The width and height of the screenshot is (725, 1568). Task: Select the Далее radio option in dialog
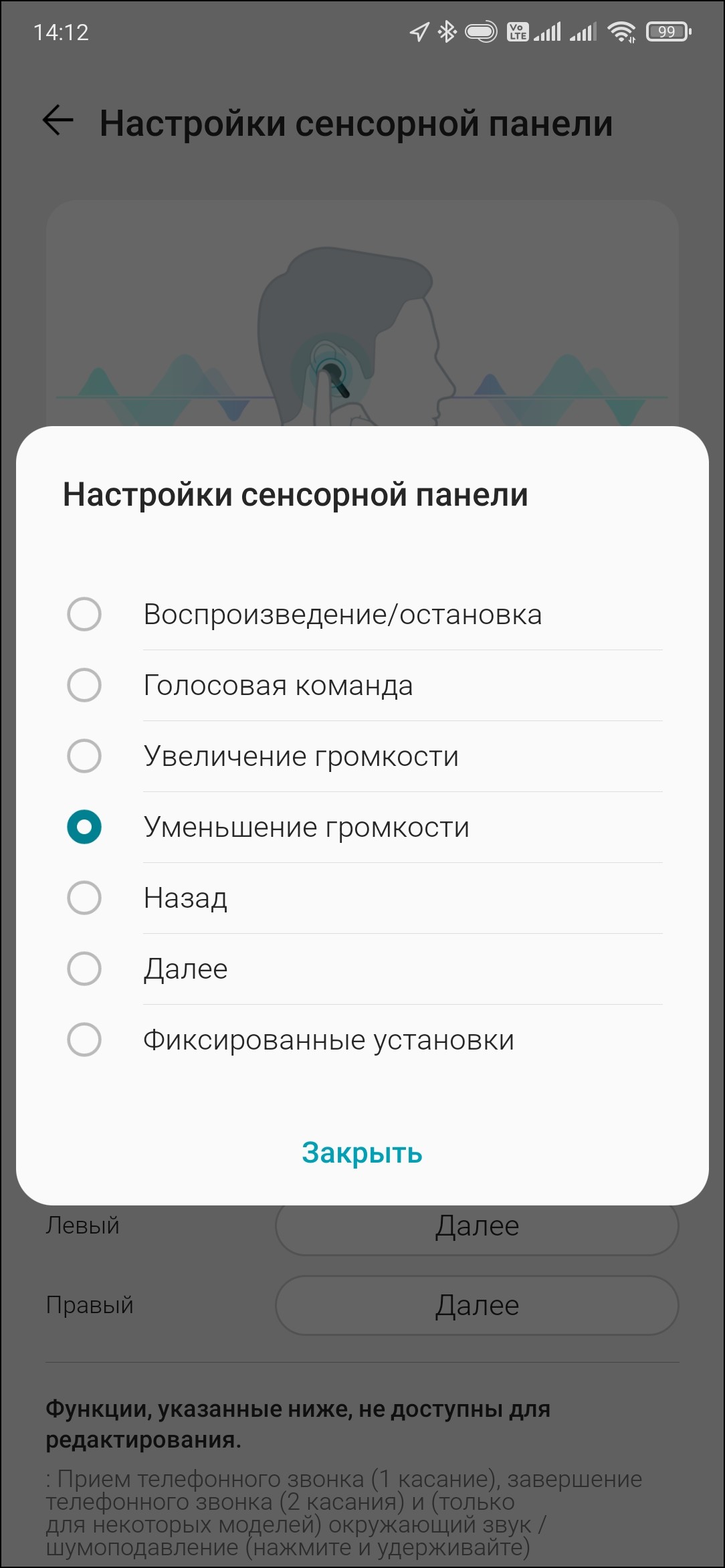tap(84, 969)
